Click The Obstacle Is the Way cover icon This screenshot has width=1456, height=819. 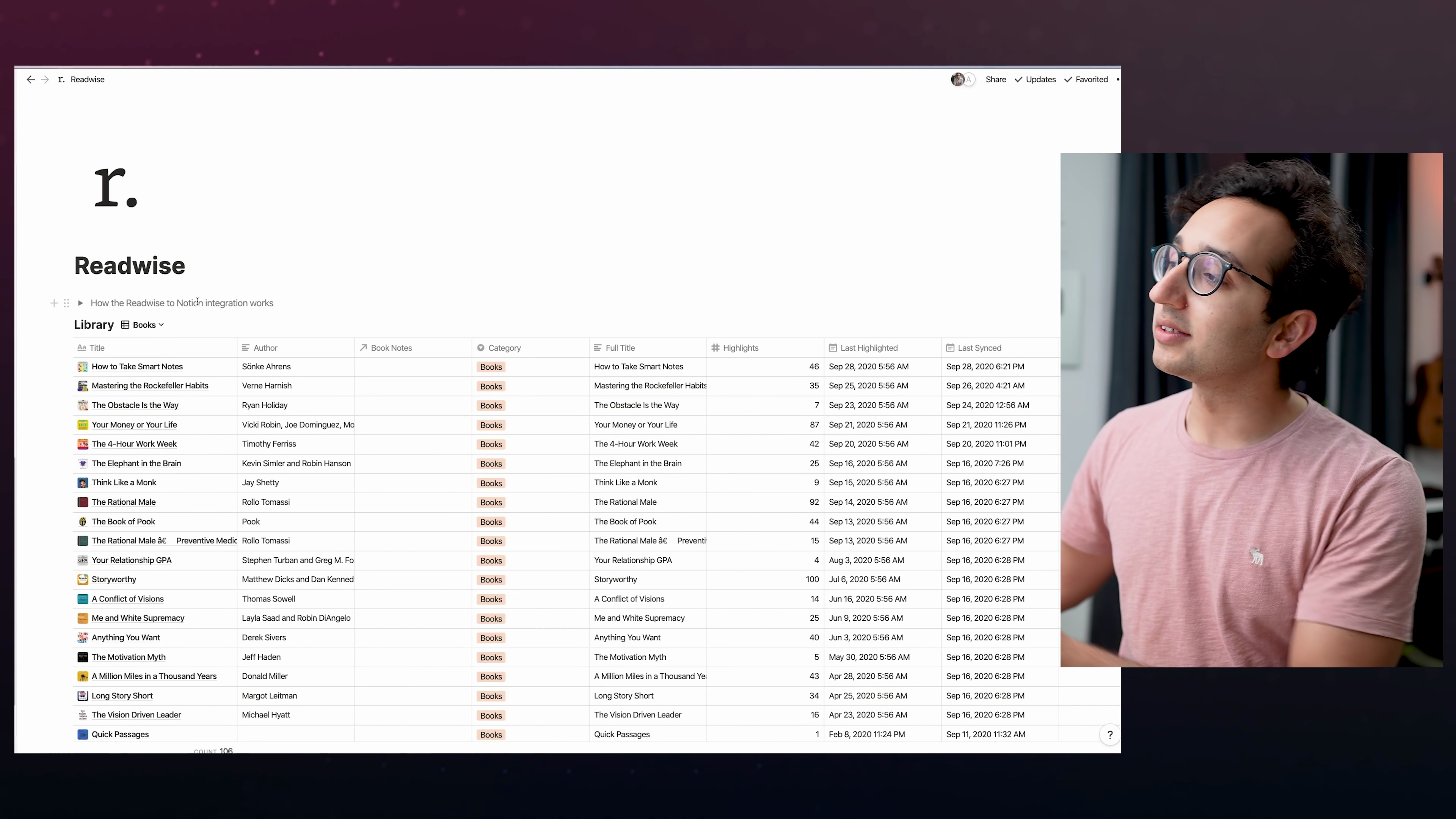click(x=83, y=405)
